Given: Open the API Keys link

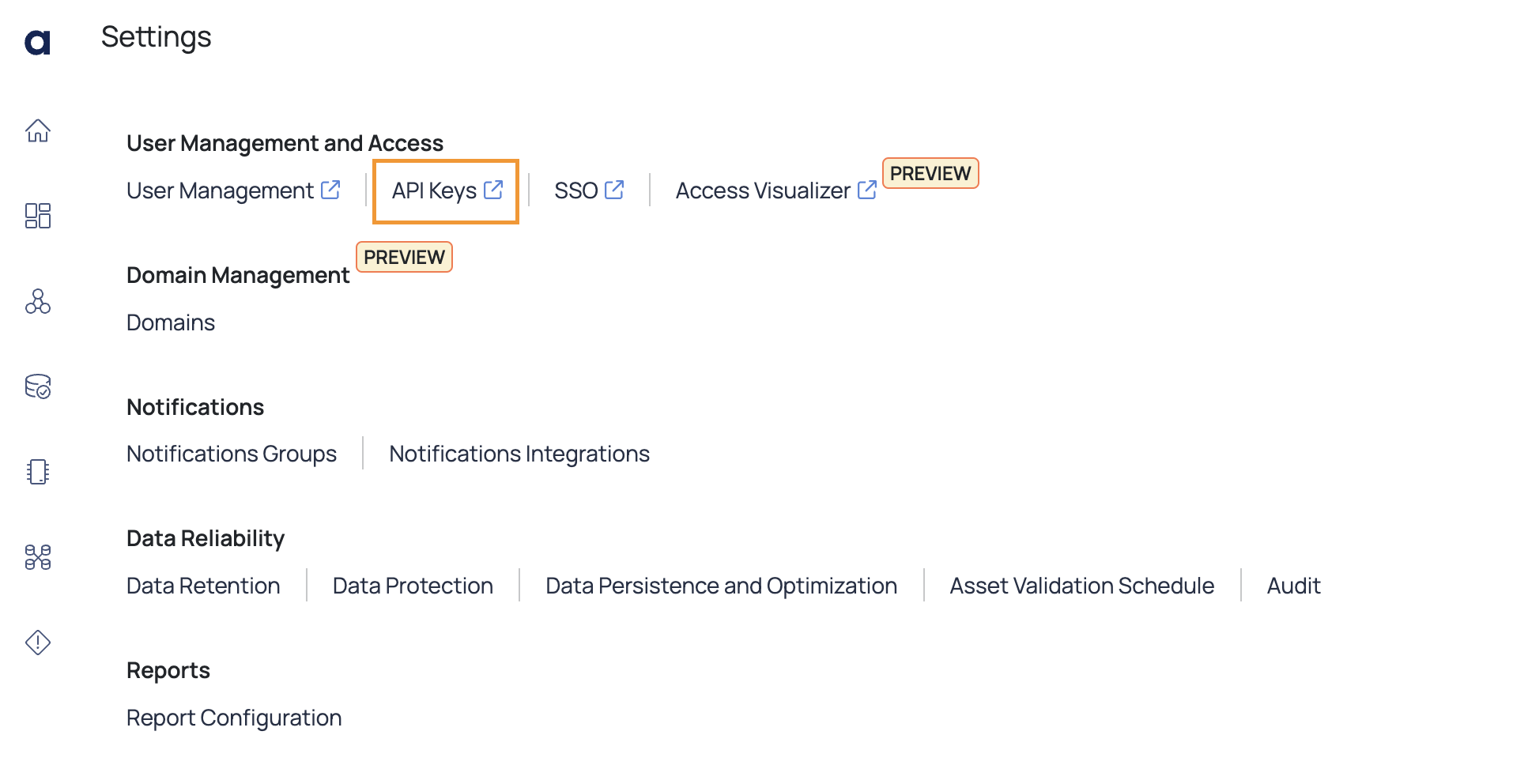Looking at the screenshot, I should pyautogui.click(x=447, y=190).
